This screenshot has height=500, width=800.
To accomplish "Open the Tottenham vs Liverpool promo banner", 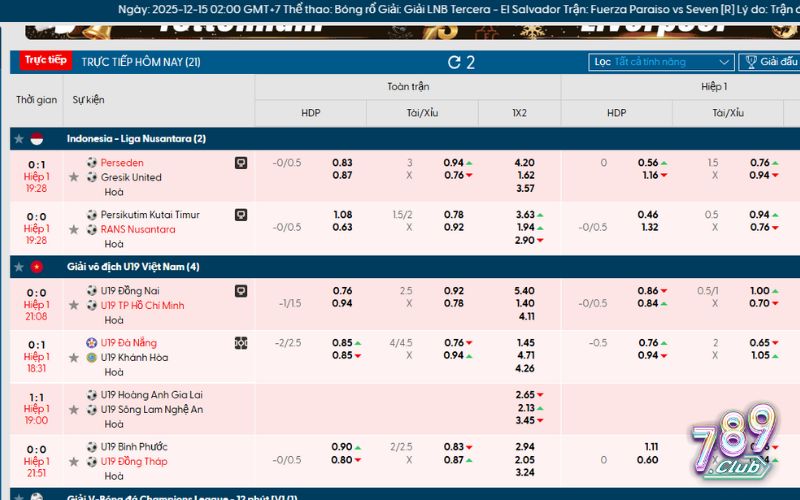I will [411, 31].
